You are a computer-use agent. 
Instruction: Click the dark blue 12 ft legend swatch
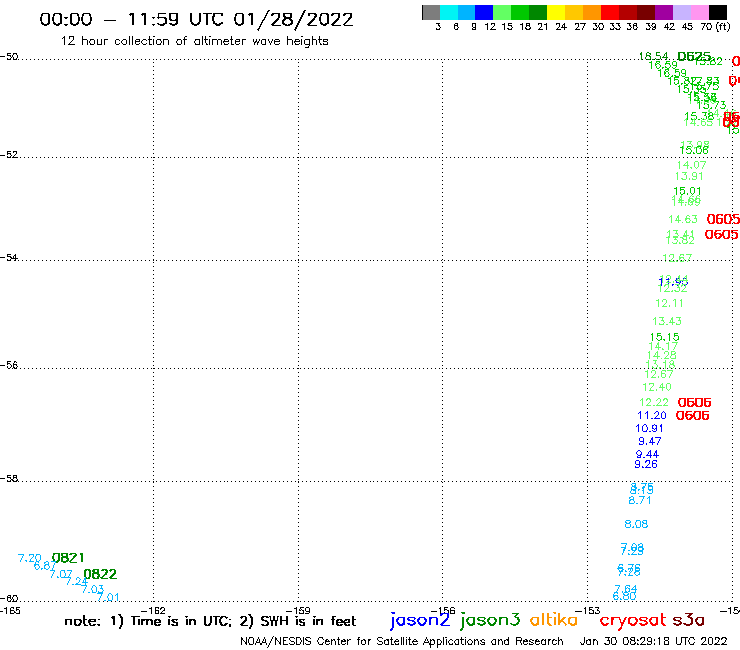tap(484, 12)
